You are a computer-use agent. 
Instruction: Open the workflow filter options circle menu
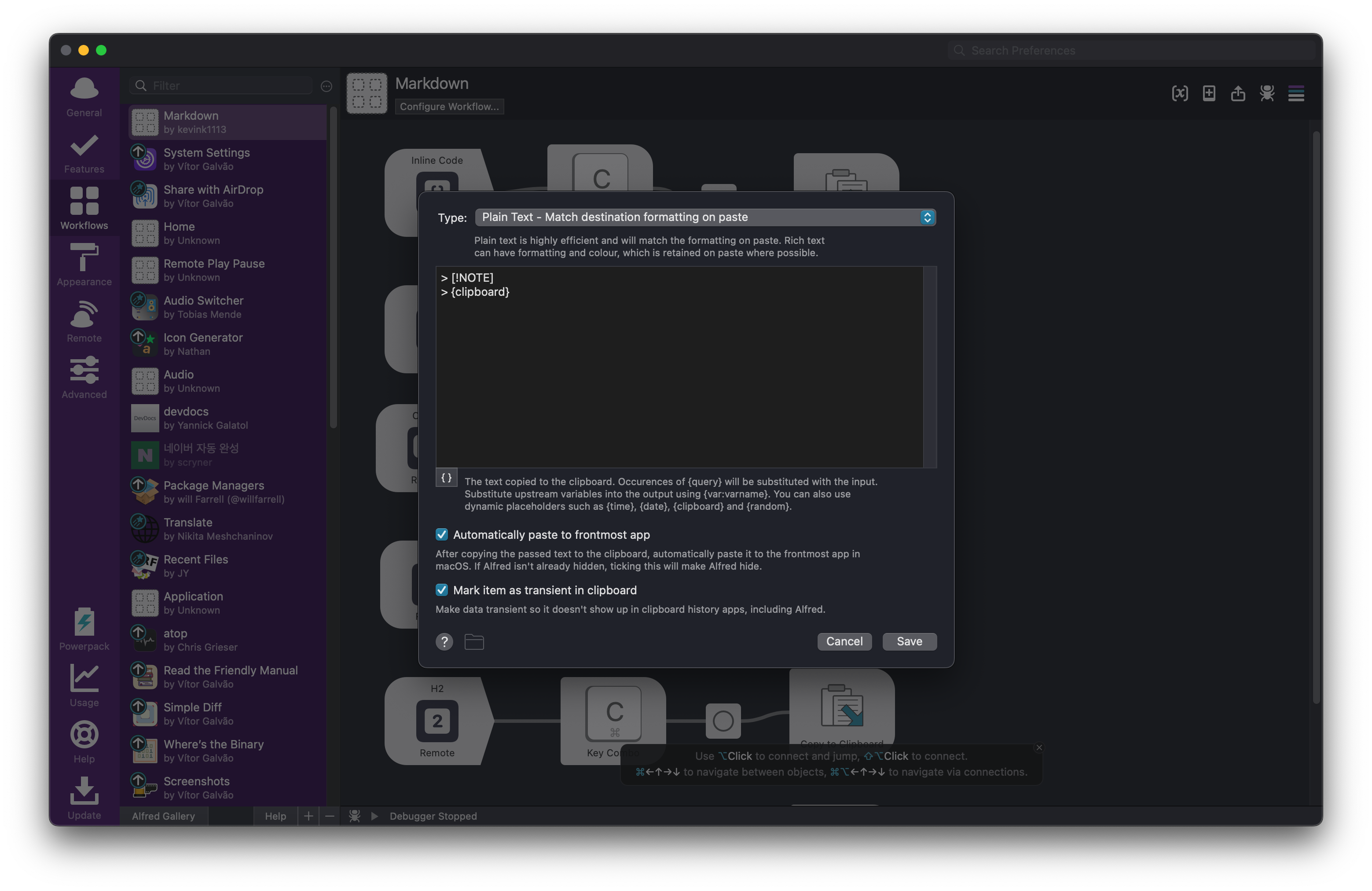(x=326, y=86)
